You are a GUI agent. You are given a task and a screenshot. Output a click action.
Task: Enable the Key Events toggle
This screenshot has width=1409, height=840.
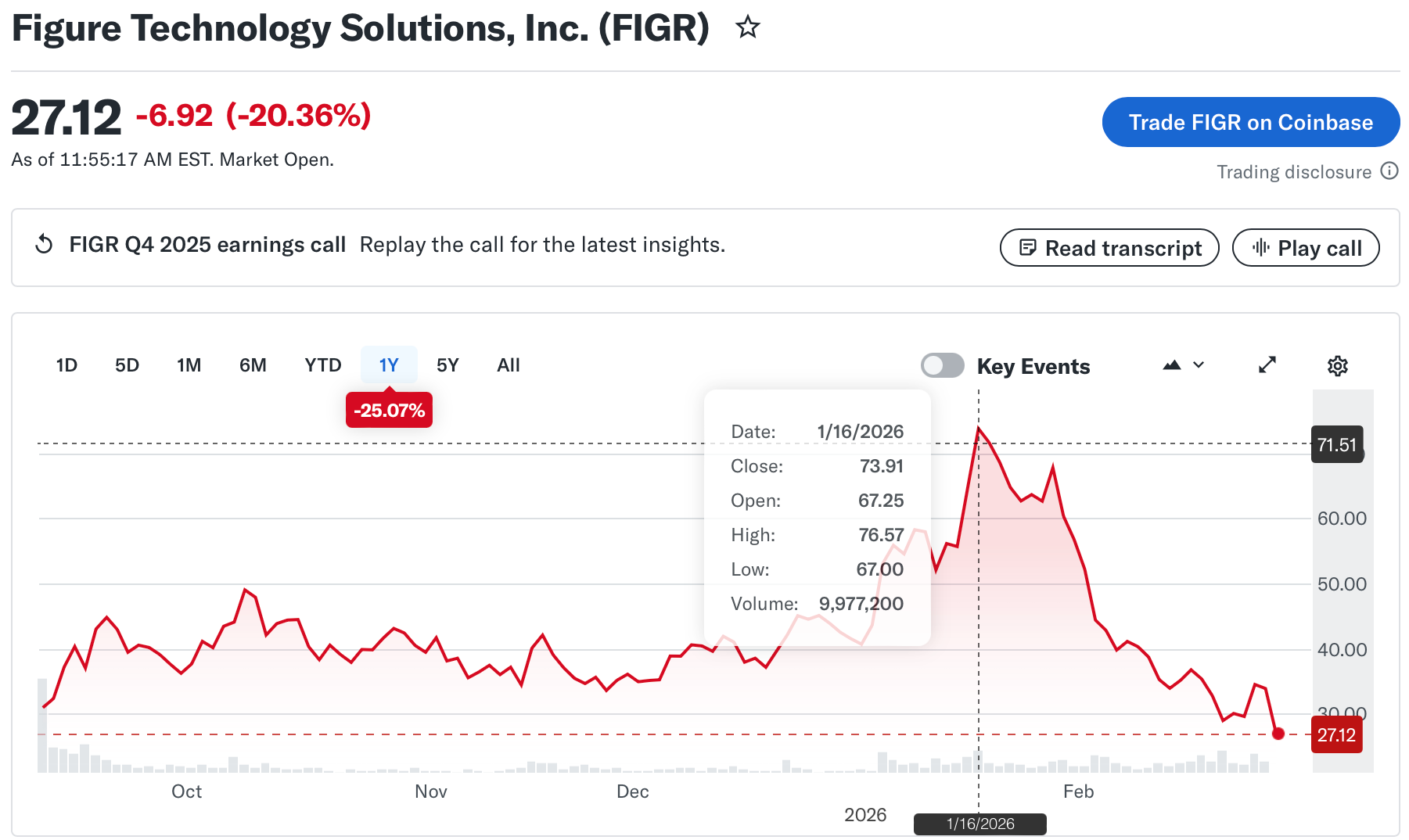coord(942,365)
